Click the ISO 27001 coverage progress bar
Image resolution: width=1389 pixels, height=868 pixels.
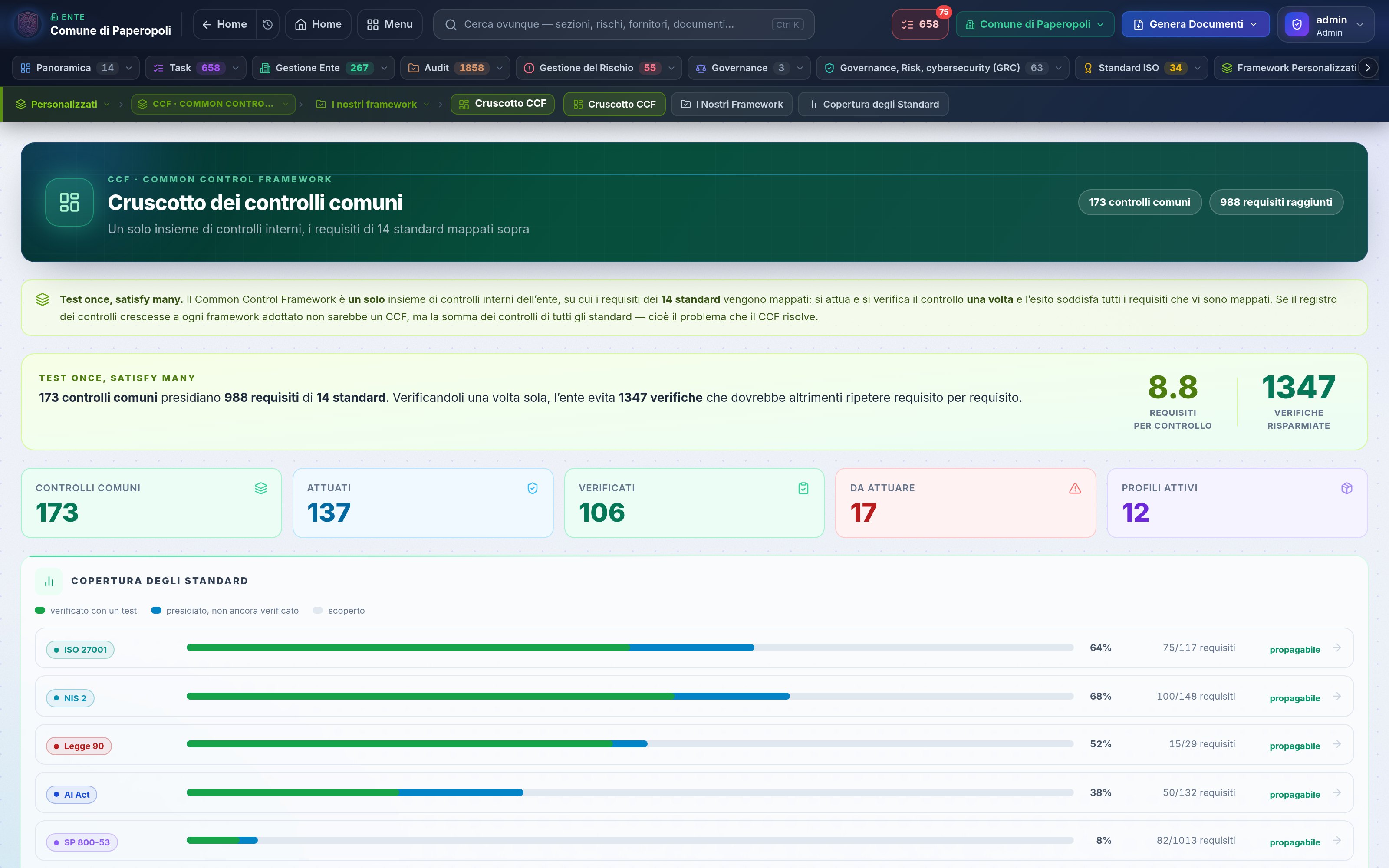tap(630, 648)
